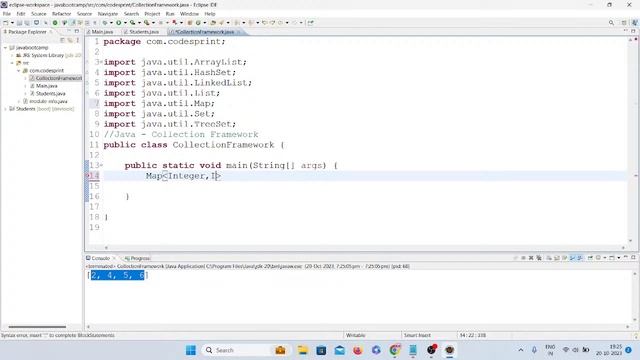Click Remove Launch X icon in Console

(531, 258)
